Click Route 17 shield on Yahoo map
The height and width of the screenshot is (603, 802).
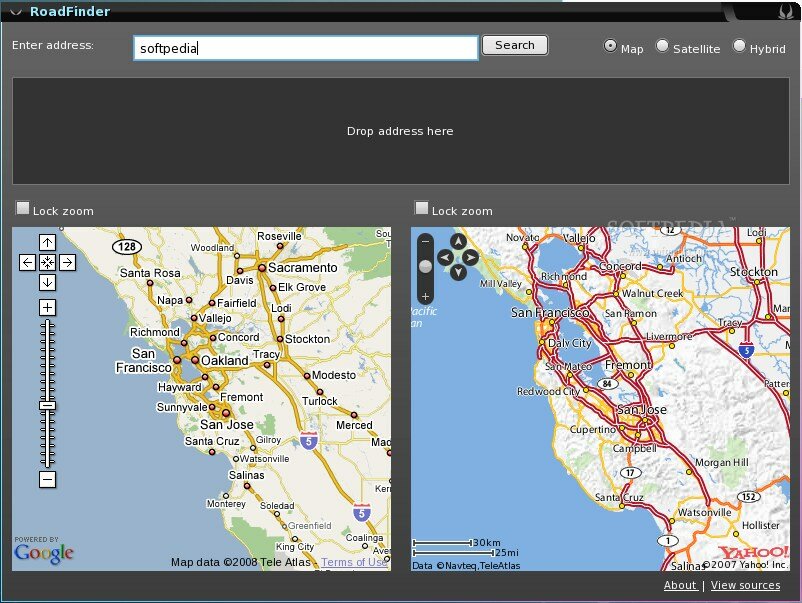(x=630, y=473)
